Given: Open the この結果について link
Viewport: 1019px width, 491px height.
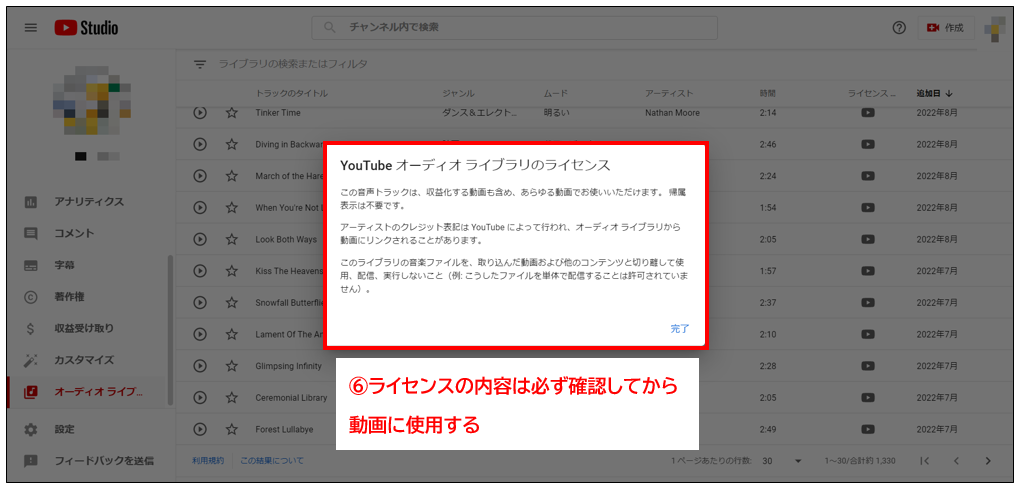Looking at the screenshot, I should coord(272,460).
